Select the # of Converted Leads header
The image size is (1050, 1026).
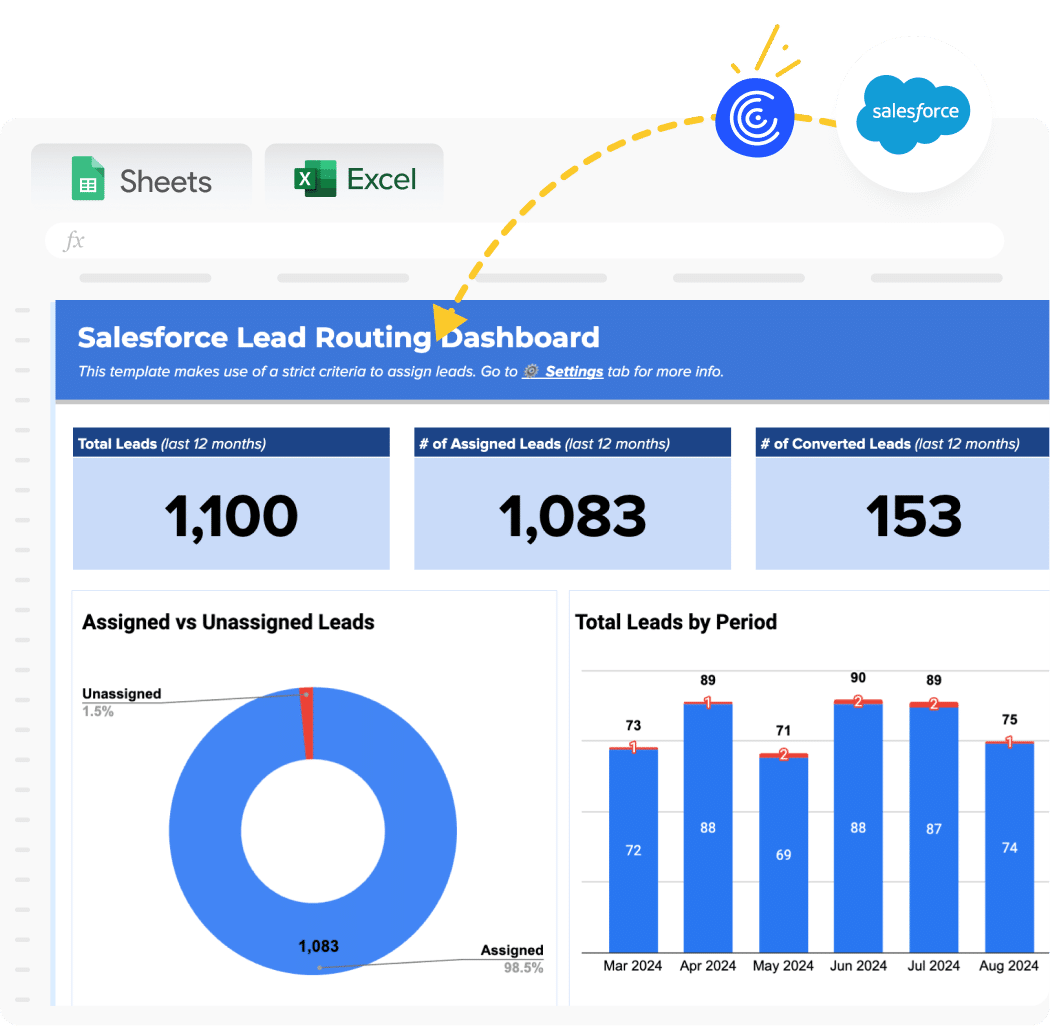click(902, 443)
